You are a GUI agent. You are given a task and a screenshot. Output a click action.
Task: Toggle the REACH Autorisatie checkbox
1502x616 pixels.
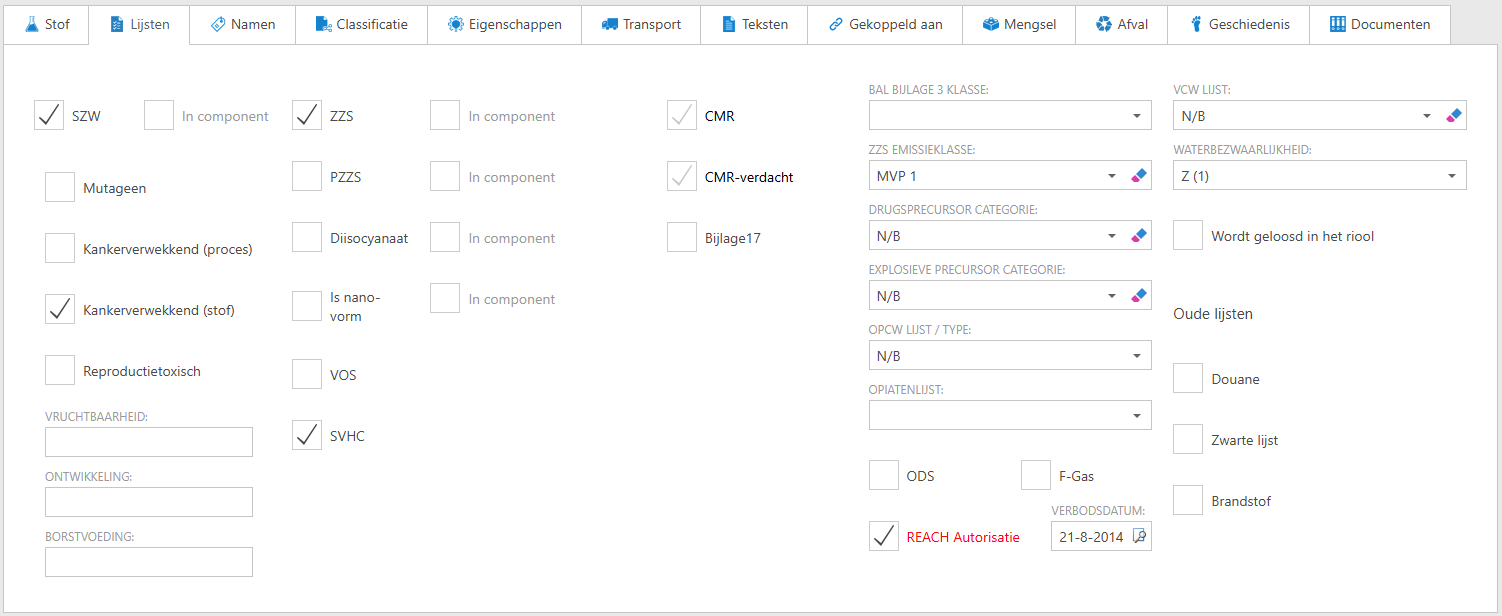pyautogui.click(x=884, y=537)
